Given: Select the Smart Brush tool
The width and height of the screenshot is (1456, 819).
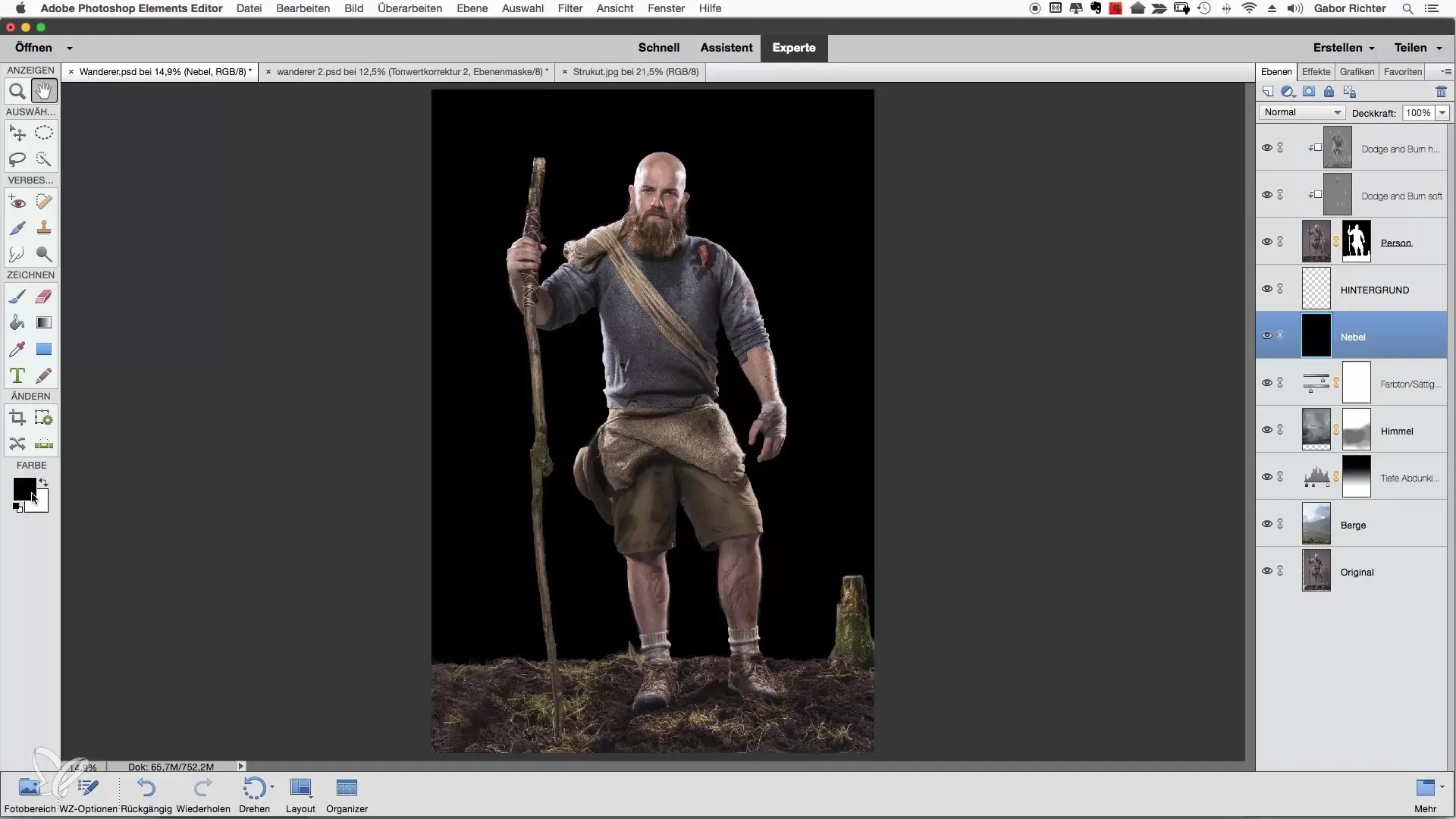Looking at the screenshot, I should coord(17,227).
